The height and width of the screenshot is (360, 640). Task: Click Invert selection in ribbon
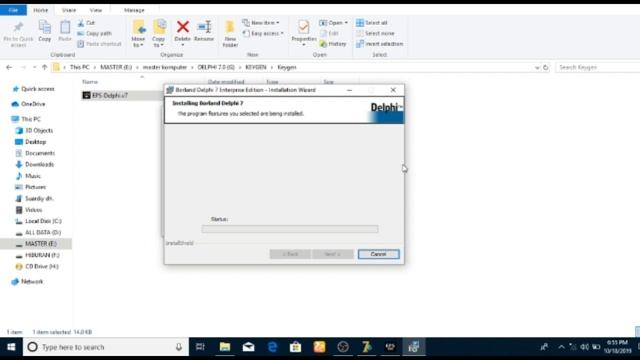coord(380,44)
